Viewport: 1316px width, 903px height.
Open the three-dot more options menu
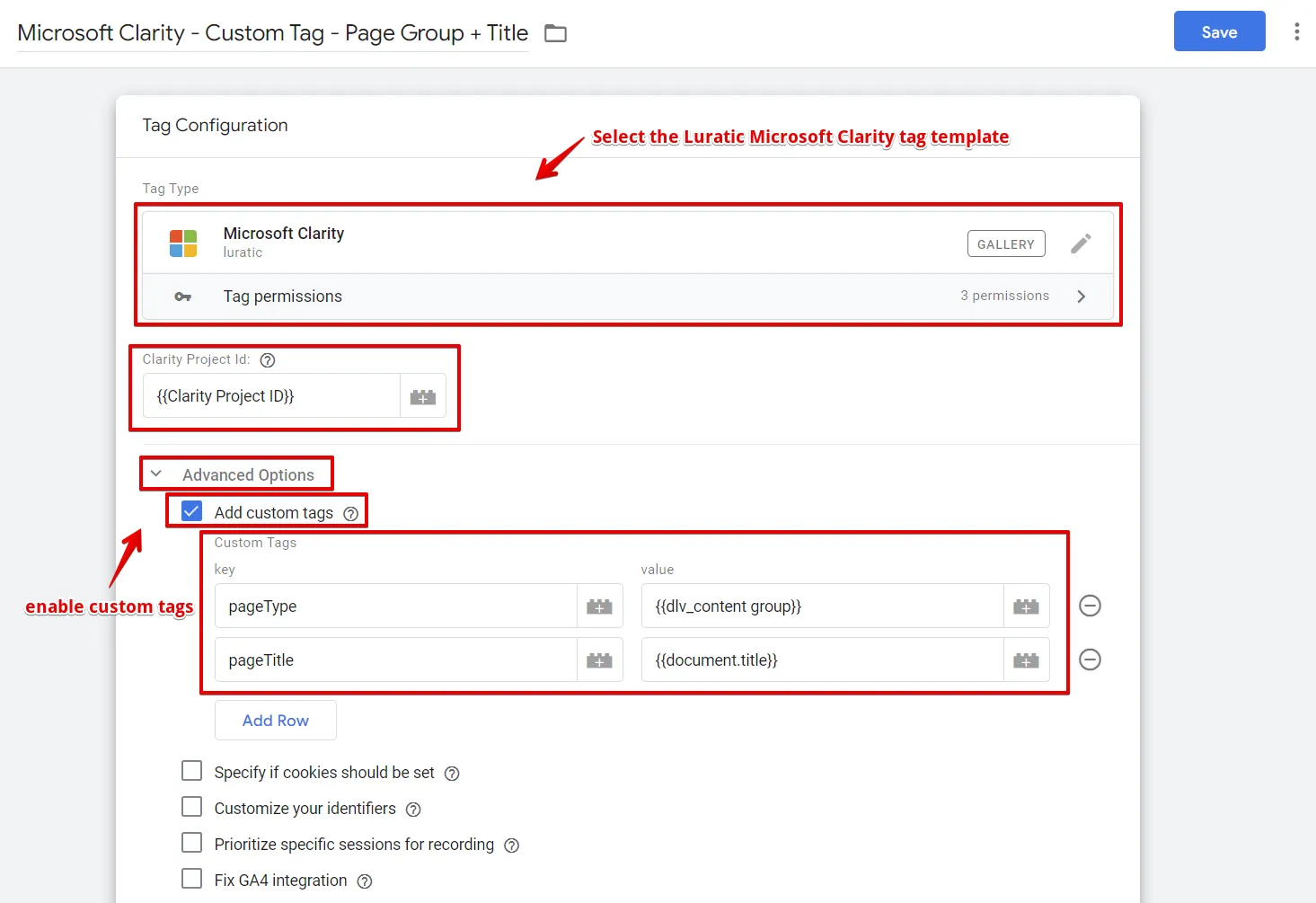[x=1296, y=31]
